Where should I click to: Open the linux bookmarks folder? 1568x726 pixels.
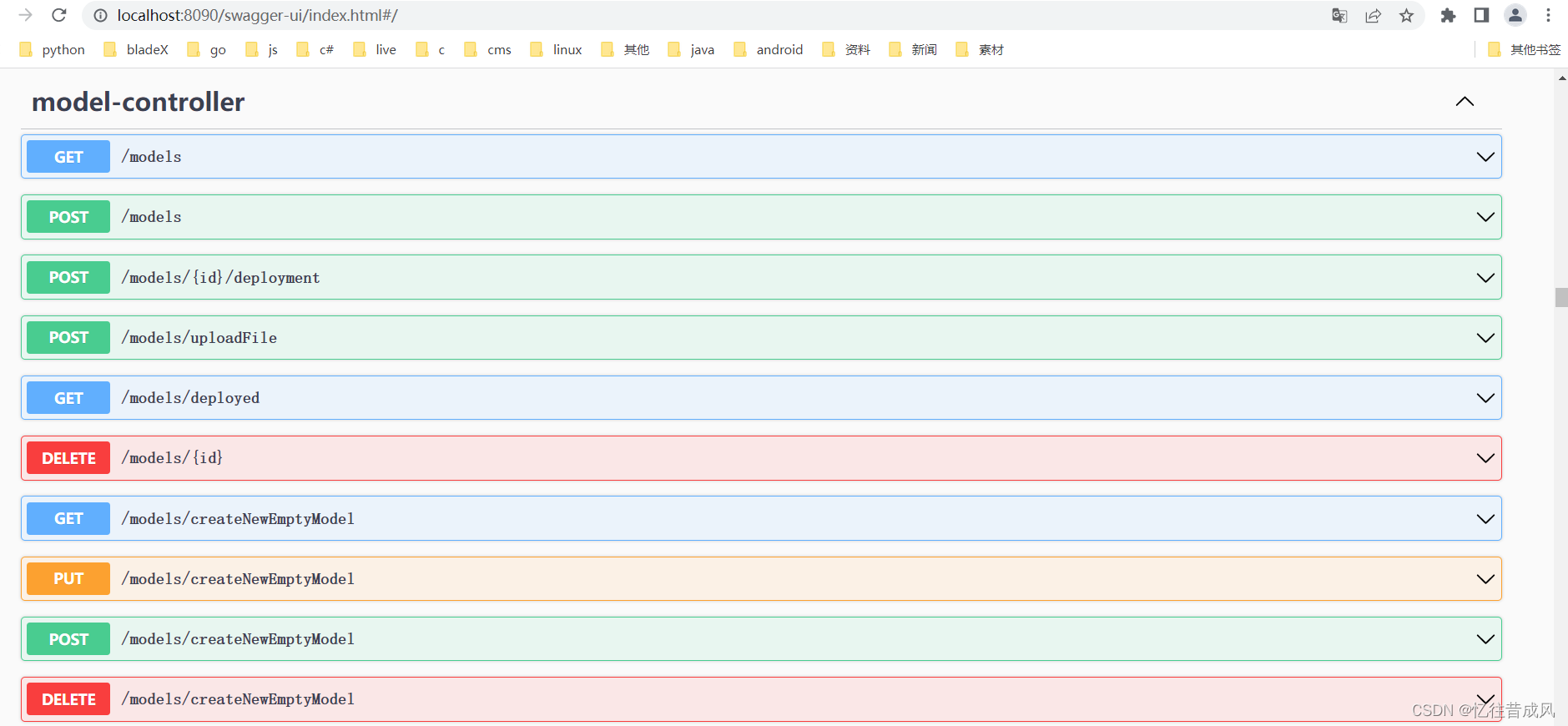point(557,49)
